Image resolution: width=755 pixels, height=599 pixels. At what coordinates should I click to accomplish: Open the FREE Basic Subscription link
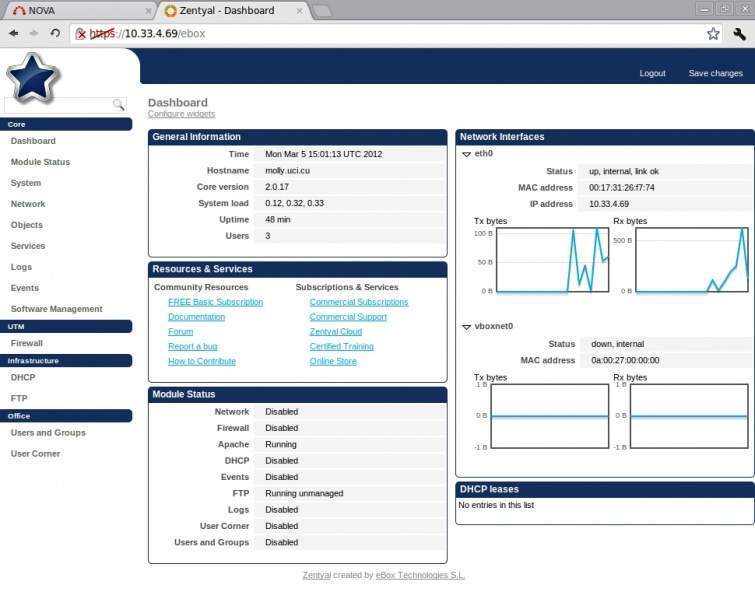click(216, 302)
